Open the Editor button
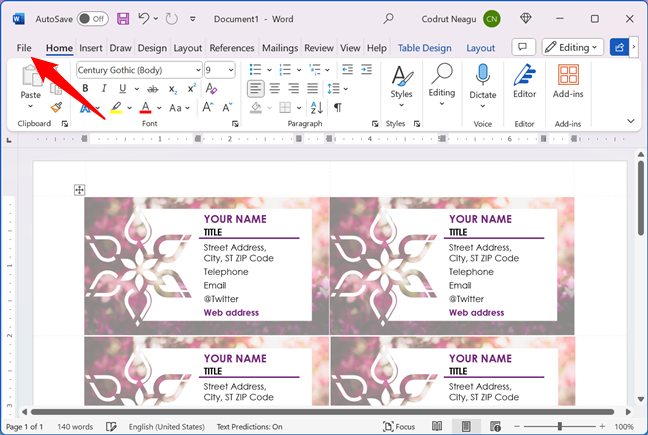 (524, 81)
